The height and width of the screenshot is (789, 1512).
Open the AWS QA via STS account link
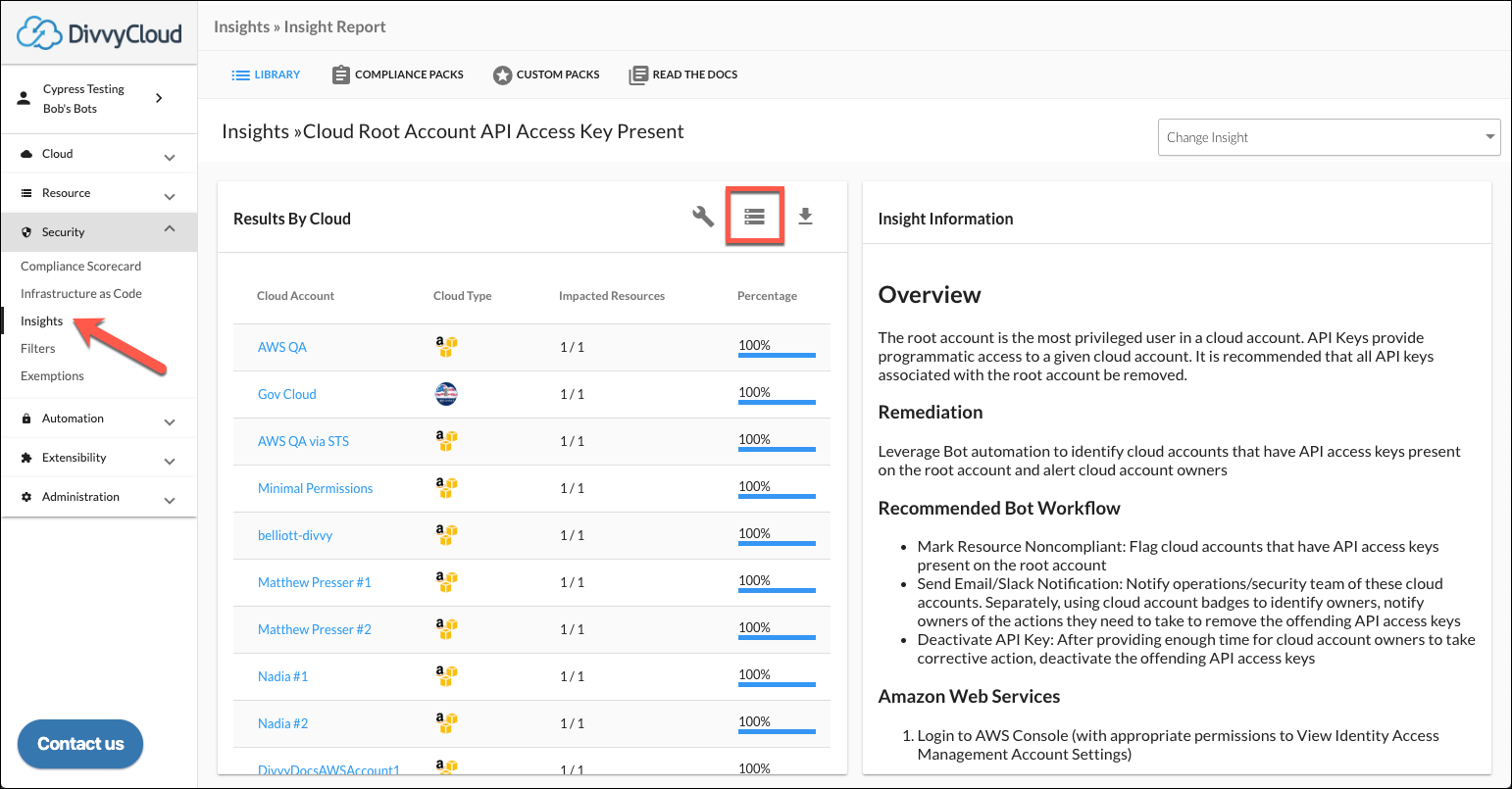tap(303, 441)
